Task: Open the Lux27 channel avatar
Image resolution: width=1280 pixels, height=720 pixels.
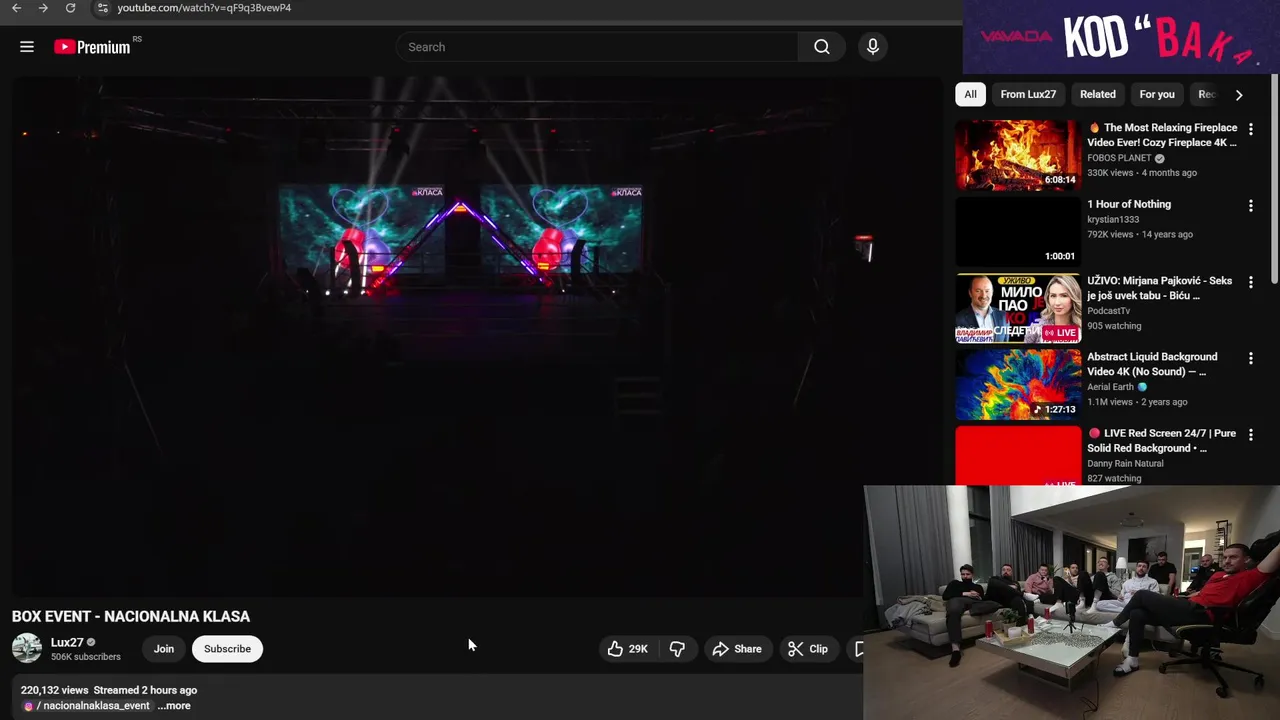Action: pyautogui.click(x=27, y=648)
